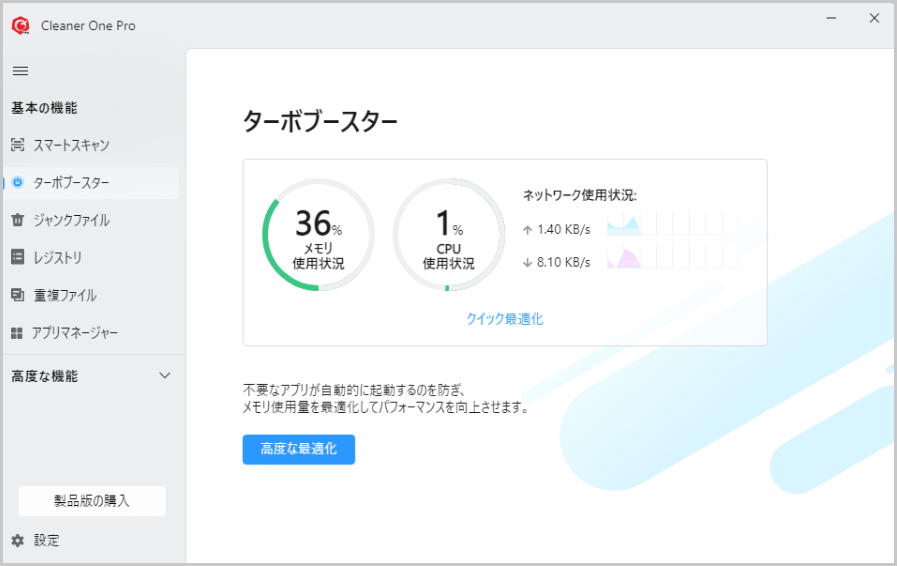The width and height of the screenshot is (897, 566).
Task: Click the hamburger menu icon
Action: (x=20, y=70)
